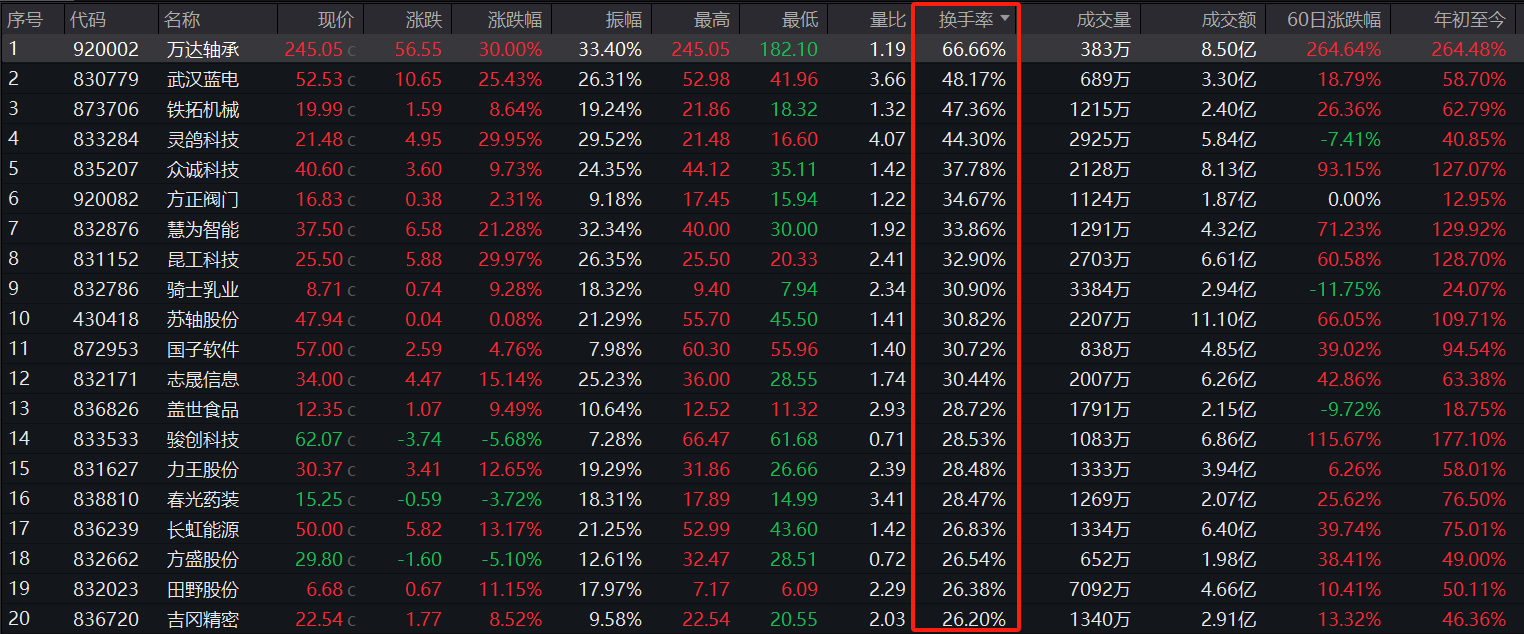Click 成交量 value 7092万
1524x634 pixels.
pos(1100,589)
